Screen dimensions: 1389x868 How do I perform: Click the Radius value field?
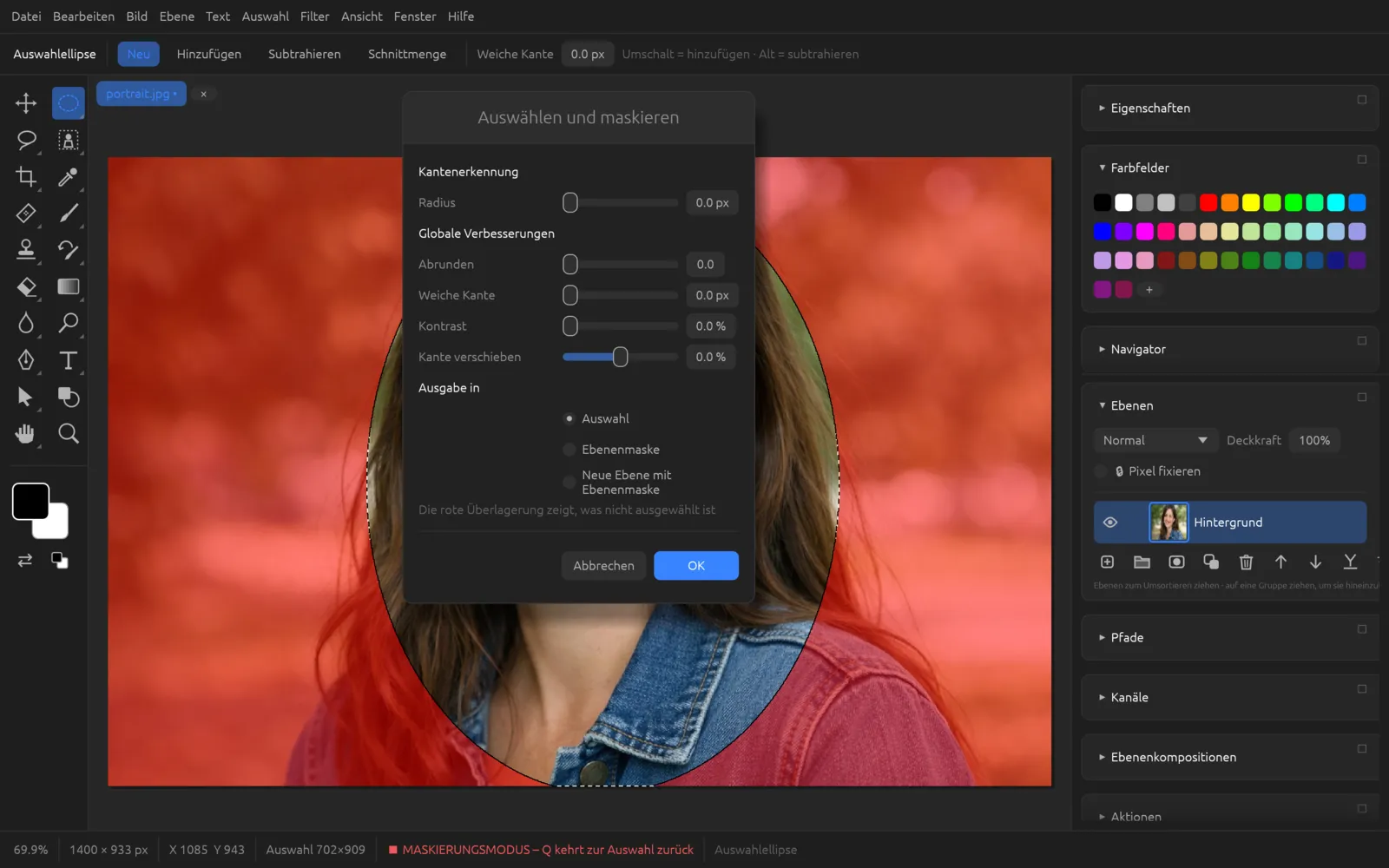[x=712, y=202]
